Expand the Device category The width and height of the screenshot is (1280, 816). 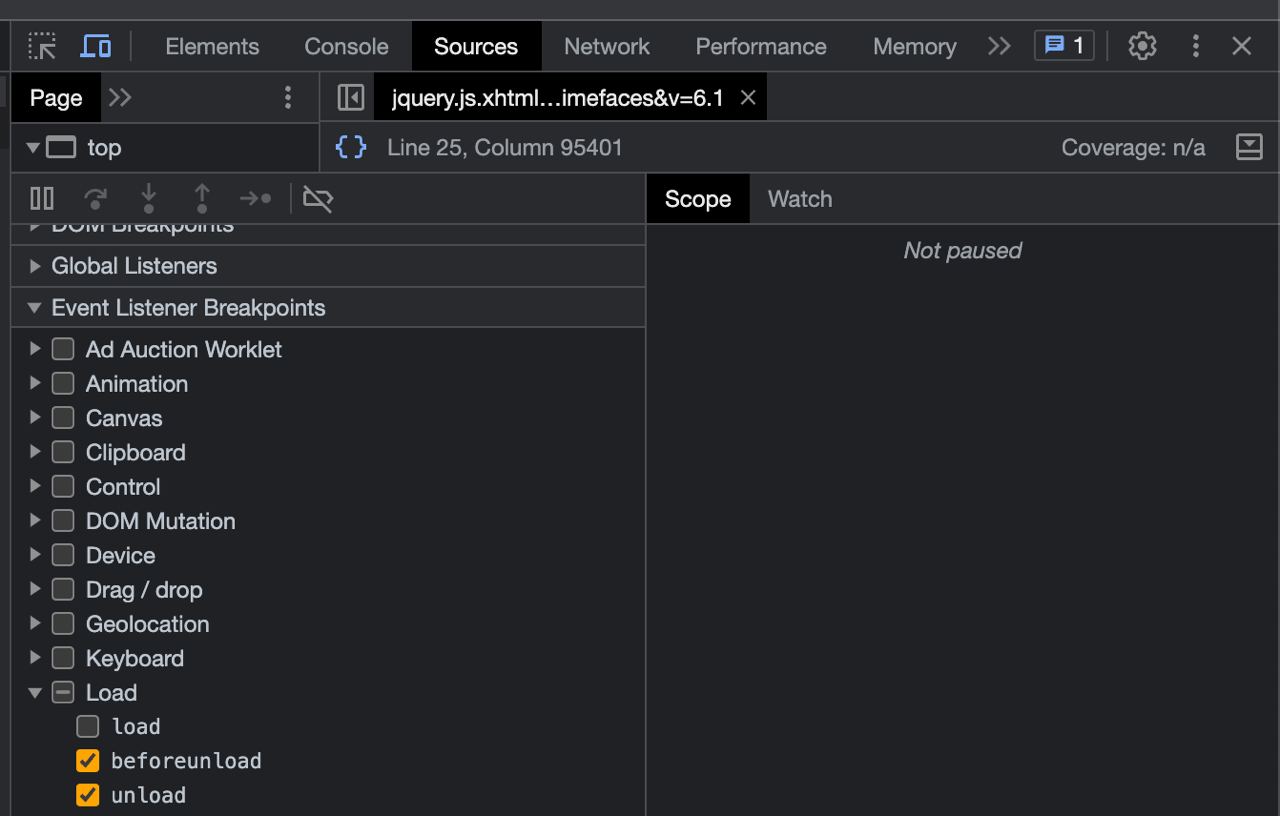[35, 555]
